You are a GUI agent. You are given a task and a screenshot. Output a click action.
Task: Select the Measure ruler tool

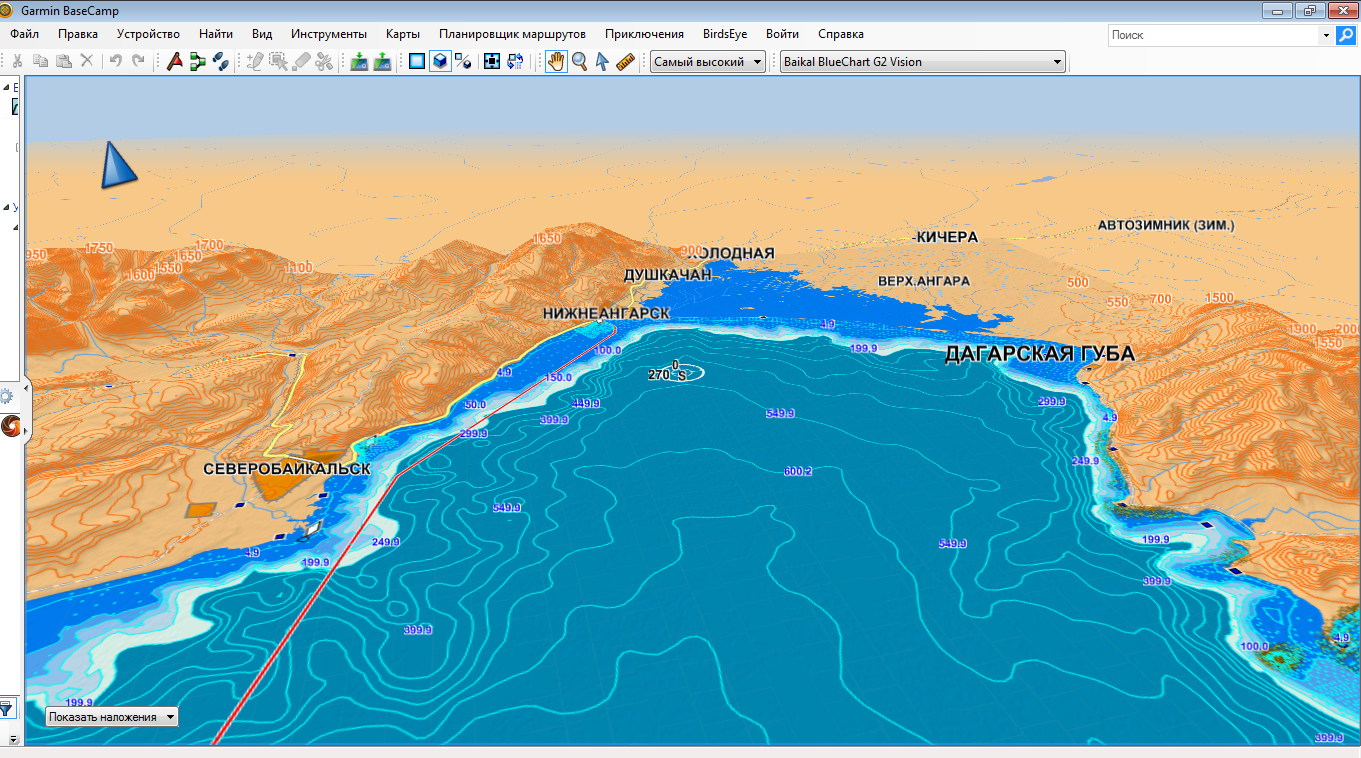[x=625, y=61]
